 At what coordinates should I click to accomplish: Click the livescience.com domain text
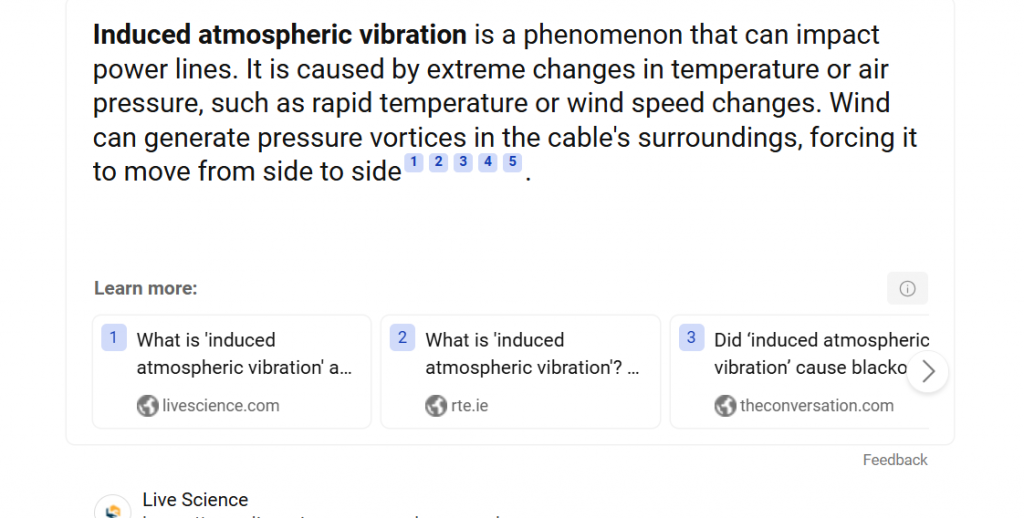220,405
